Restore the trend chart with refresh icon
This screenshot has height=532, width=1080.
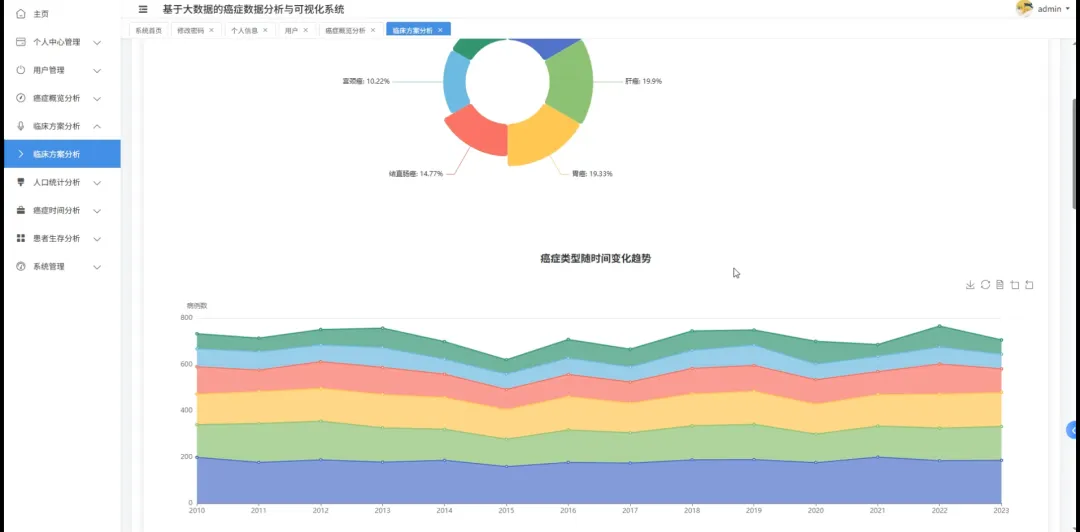(x=985, y=285)
